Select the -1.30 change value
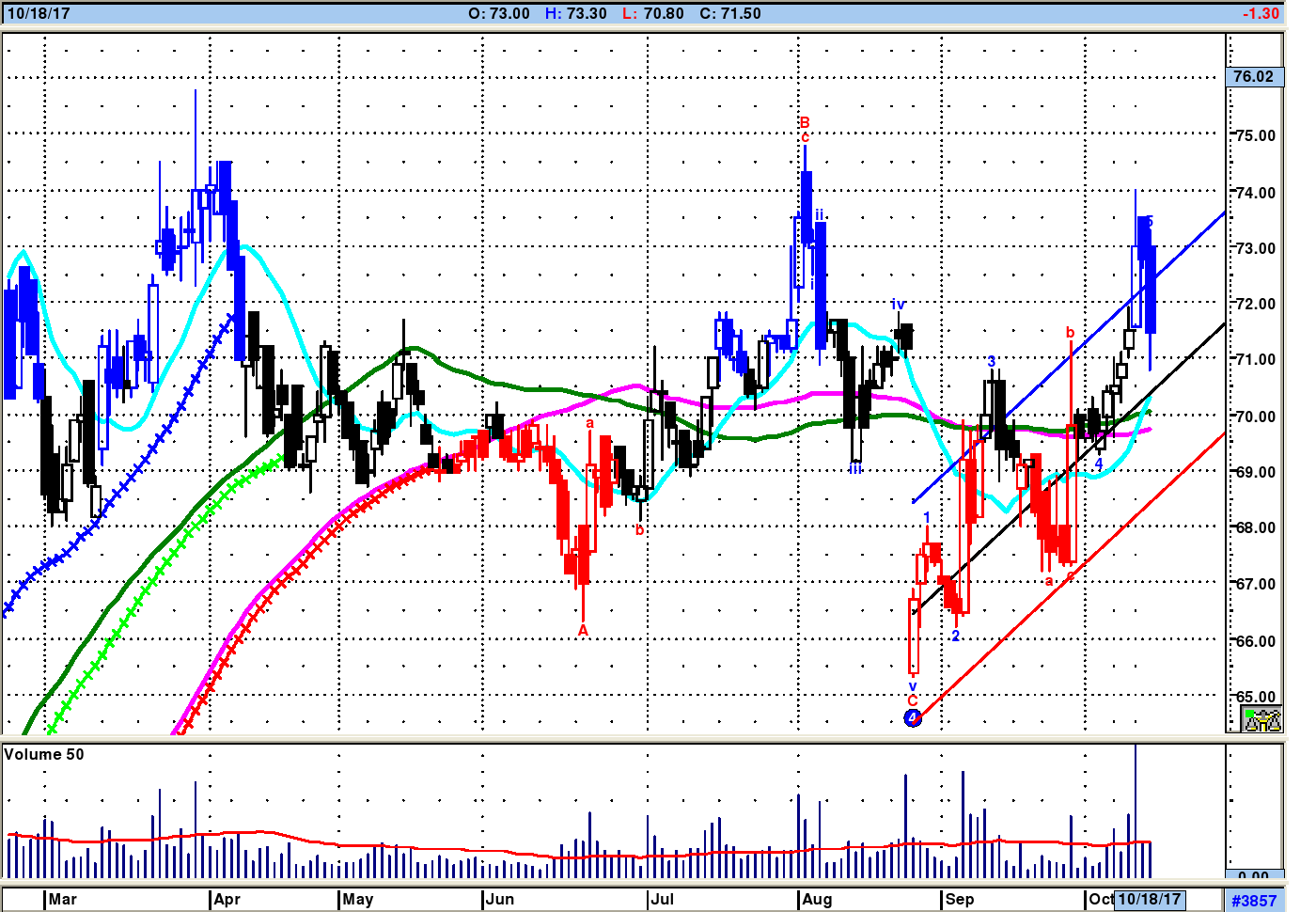 (1260, 13)
